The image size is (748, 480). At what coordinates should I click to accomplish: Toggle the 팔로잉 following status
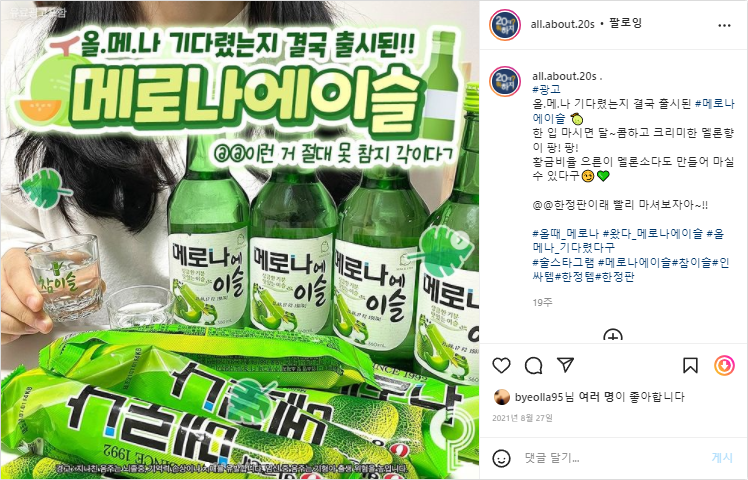coord(625,22)
